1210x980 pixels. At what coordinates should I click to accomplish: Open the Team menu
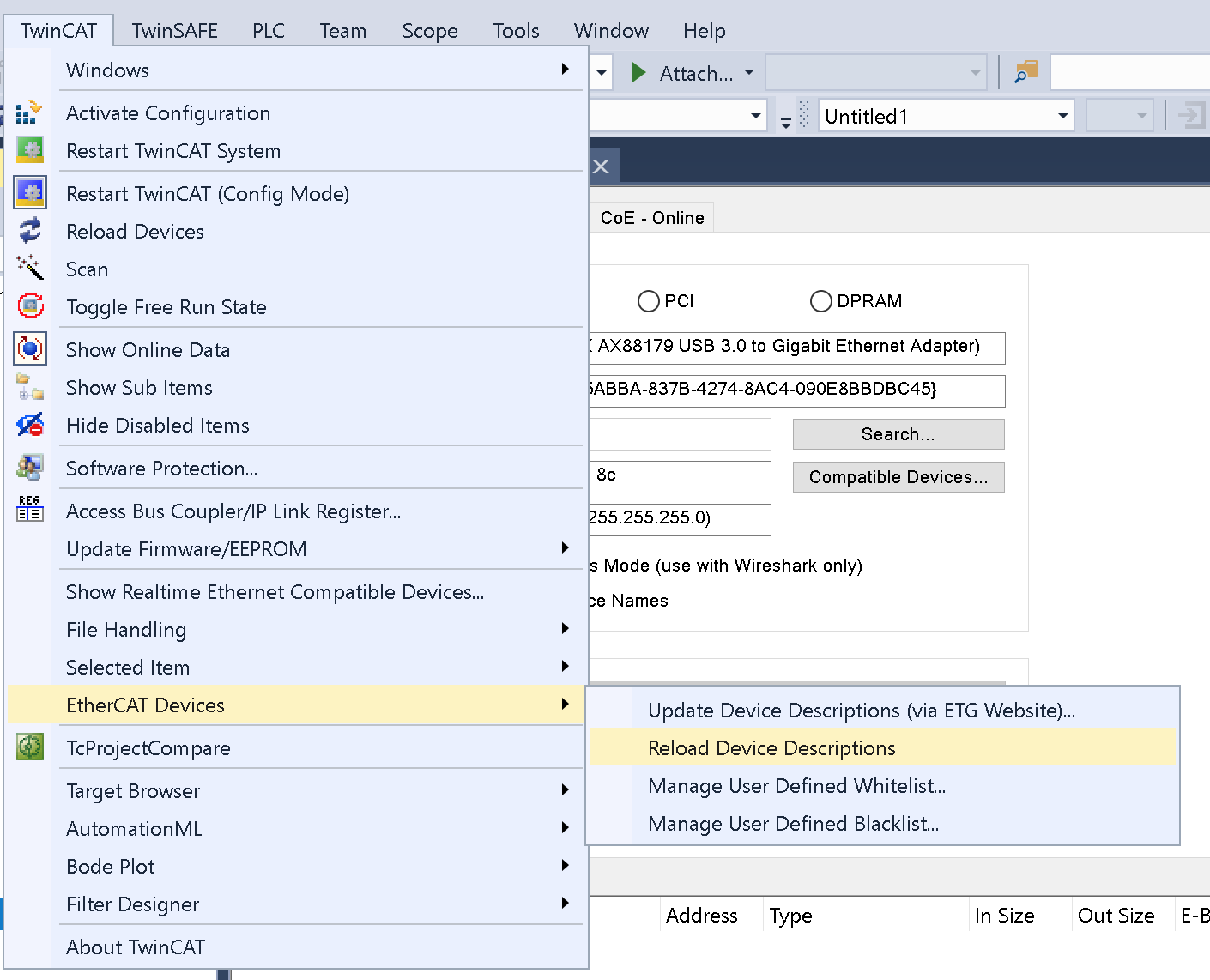pos(343,31)
